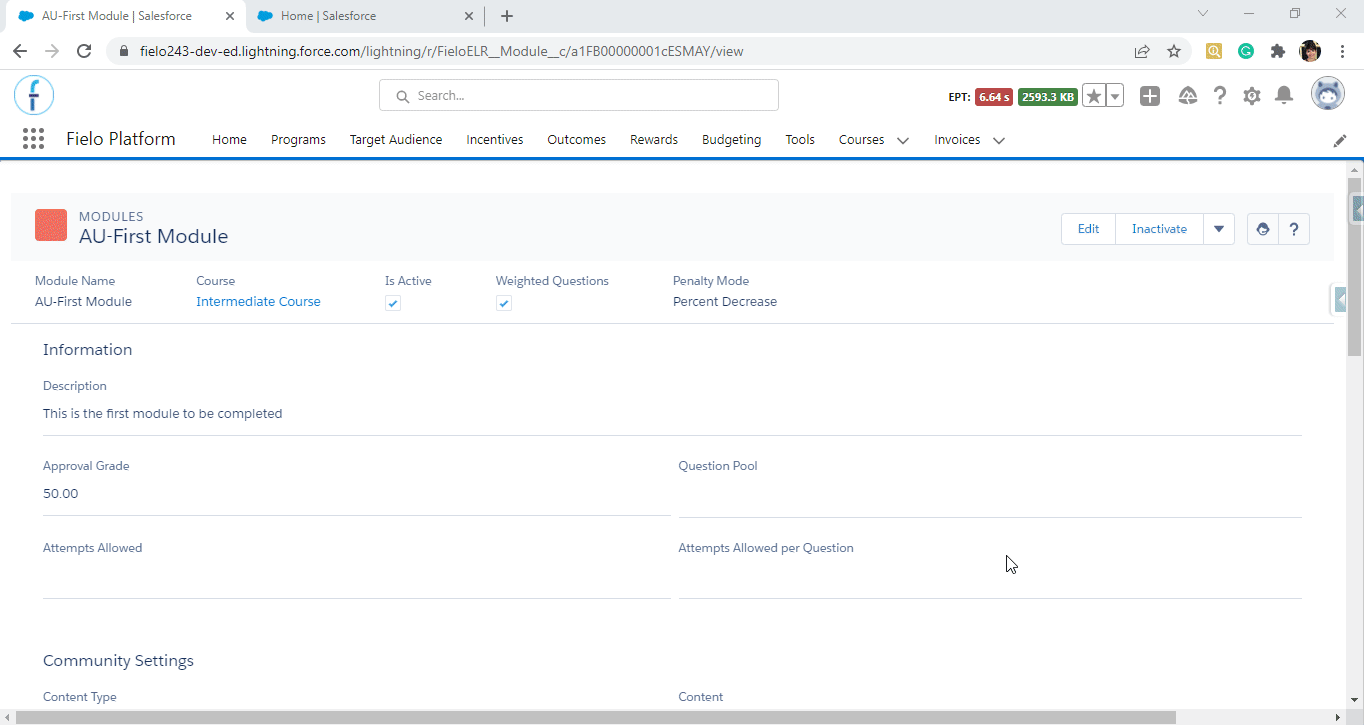Open the App Launcher grid icon
The width and height of the screenshot is (1364, 725).
(x=33, y=139)
